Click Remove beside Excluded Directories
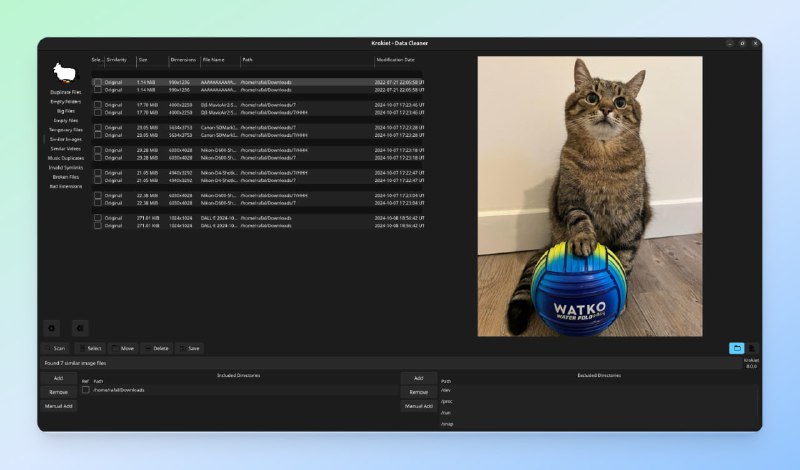This screenshot has height=470, width=800. pyautogui.click(x=418, y=392)
